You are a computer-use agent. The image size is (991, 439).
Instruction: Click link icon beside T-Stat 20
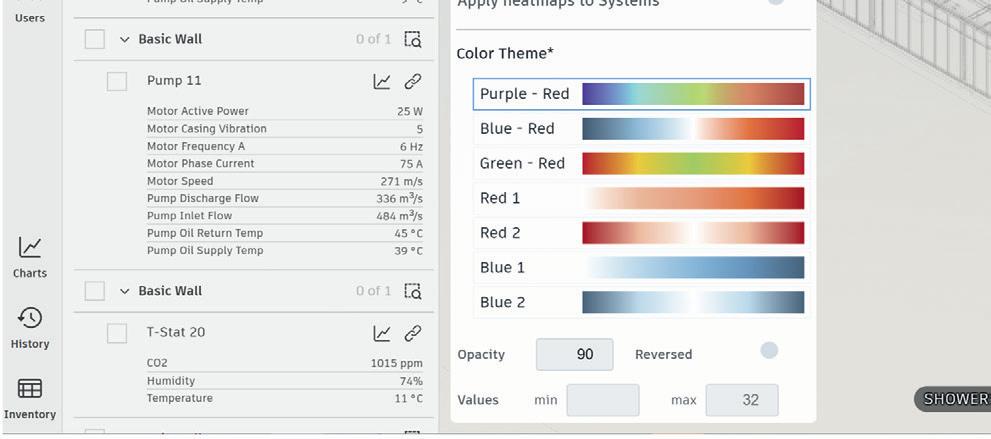click(x=412, y=333)
